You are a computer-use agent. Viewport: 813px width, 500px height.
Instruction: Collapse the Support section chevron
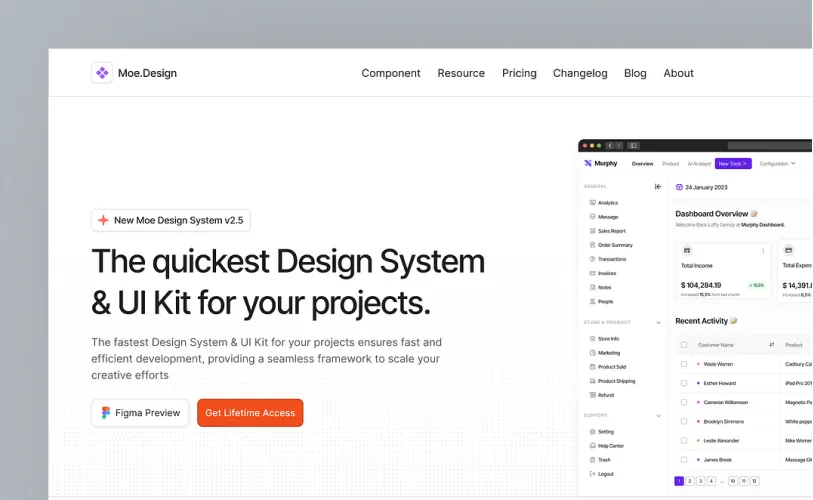pos(658,415)
